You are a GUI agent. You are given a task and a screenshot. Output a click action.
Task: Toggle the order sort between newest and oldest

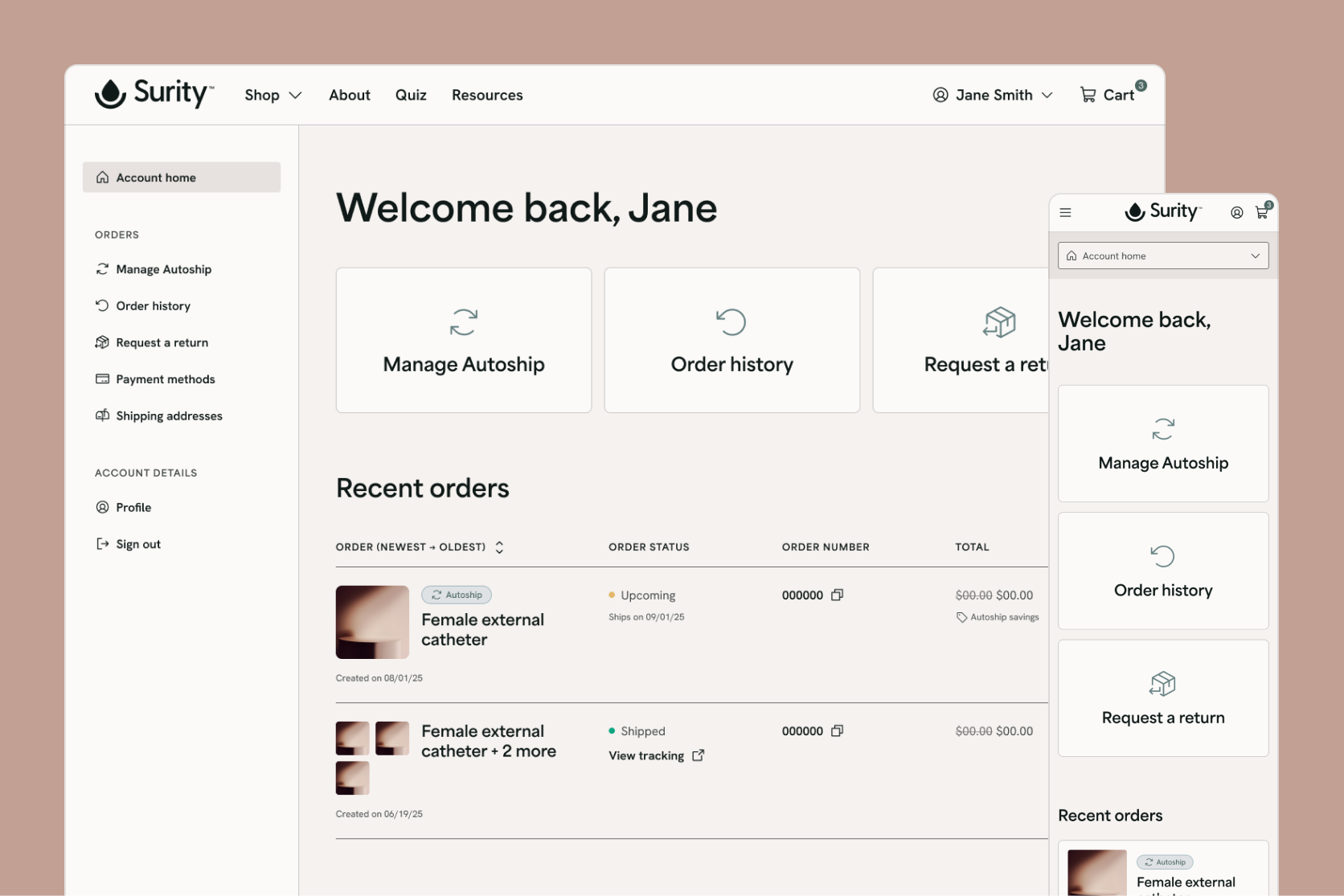(x=499, y=546)
